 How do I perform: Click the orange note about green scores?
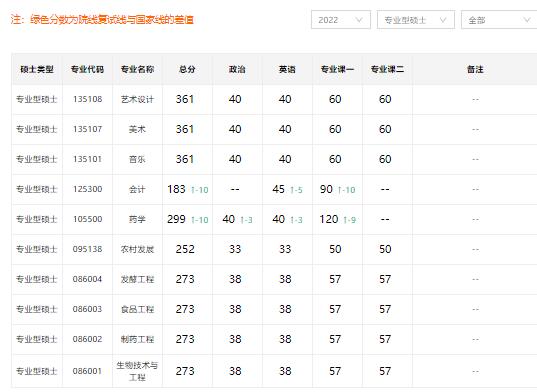pyautogui.click(x=102, y=20)
